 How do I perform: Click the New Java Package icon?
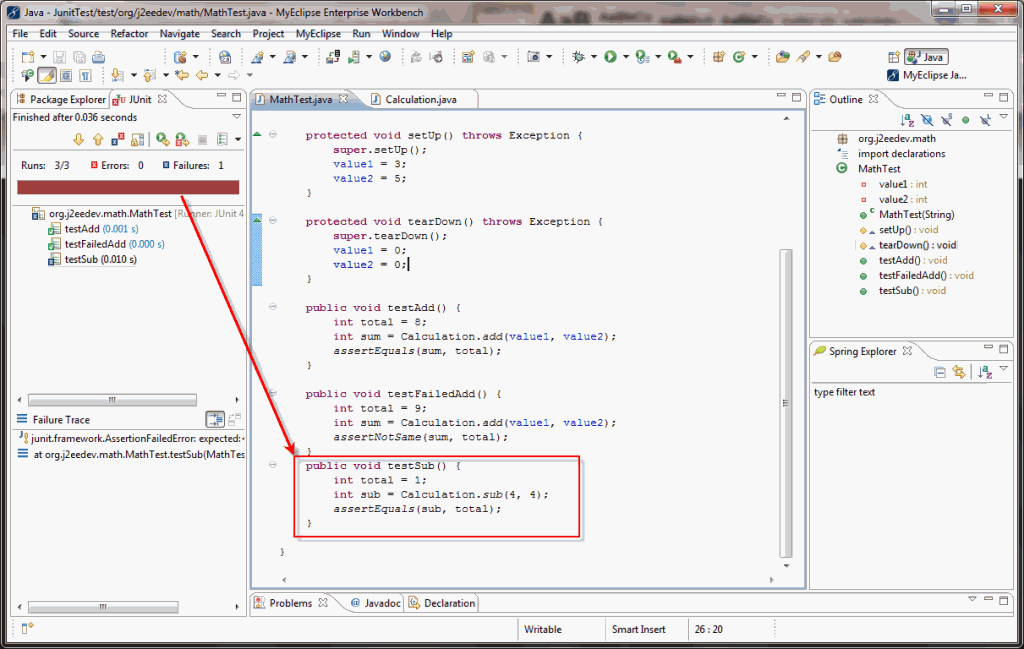pyautogui.click(x=718, y=57)
